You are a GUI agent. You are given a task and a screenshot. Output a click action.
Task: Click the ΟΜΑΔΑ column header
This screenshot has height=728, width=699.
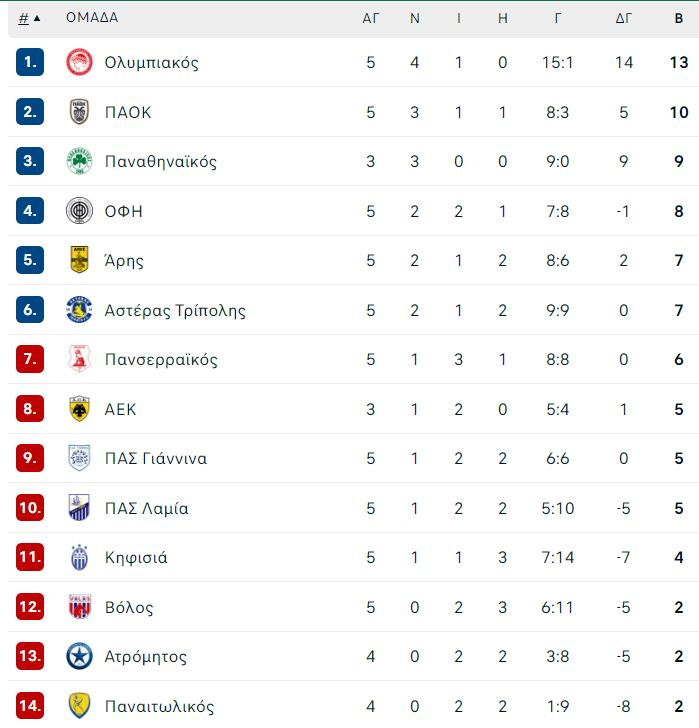(x=92, y=18)
